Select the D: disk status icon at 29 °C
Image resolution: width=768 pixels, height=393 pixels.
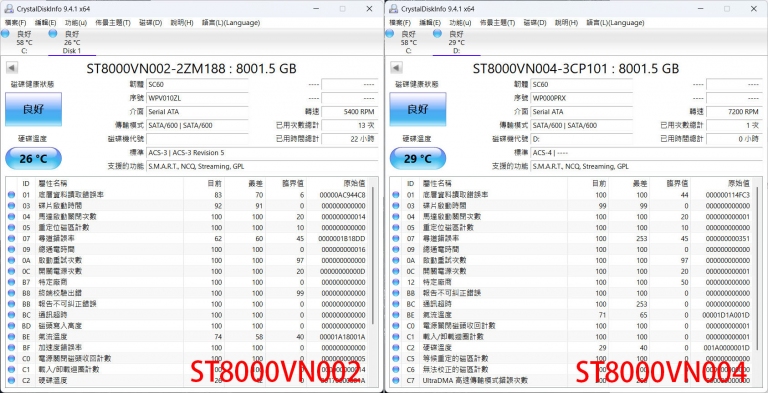[437, 33]
